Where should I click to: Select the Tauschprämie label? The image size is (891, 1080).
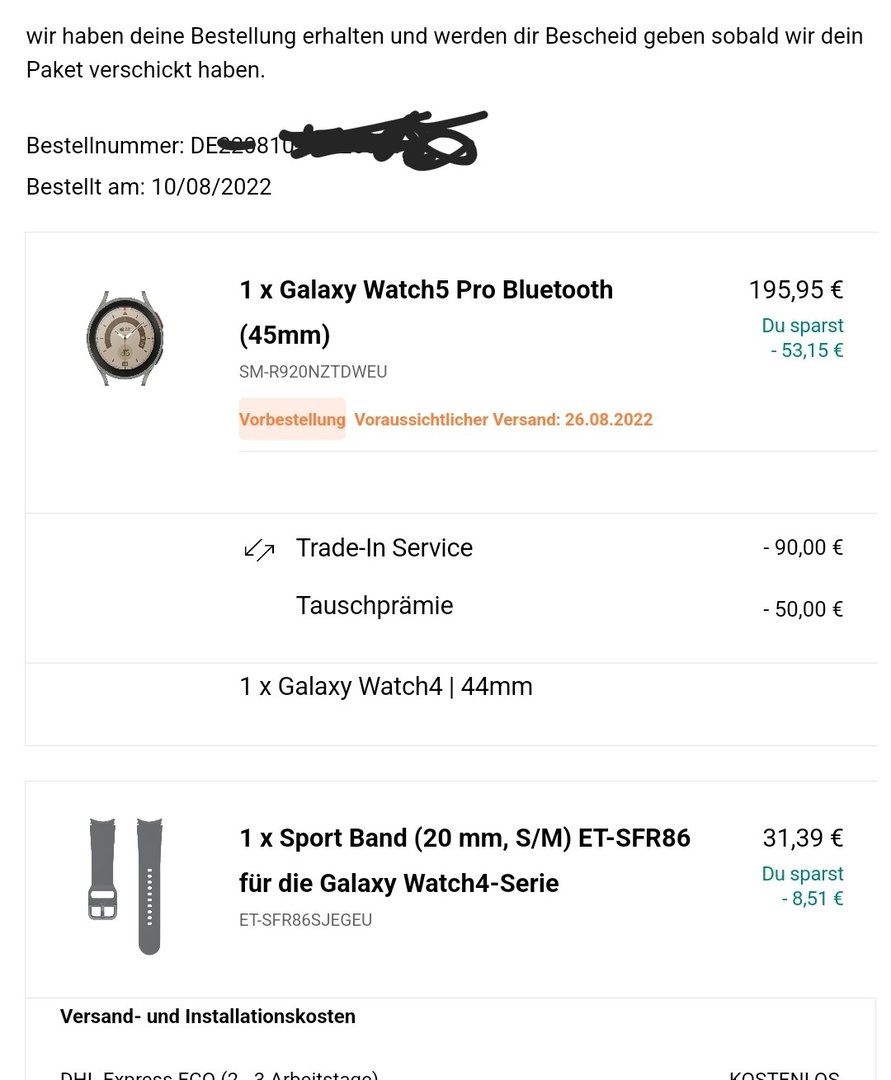point(374,606)
